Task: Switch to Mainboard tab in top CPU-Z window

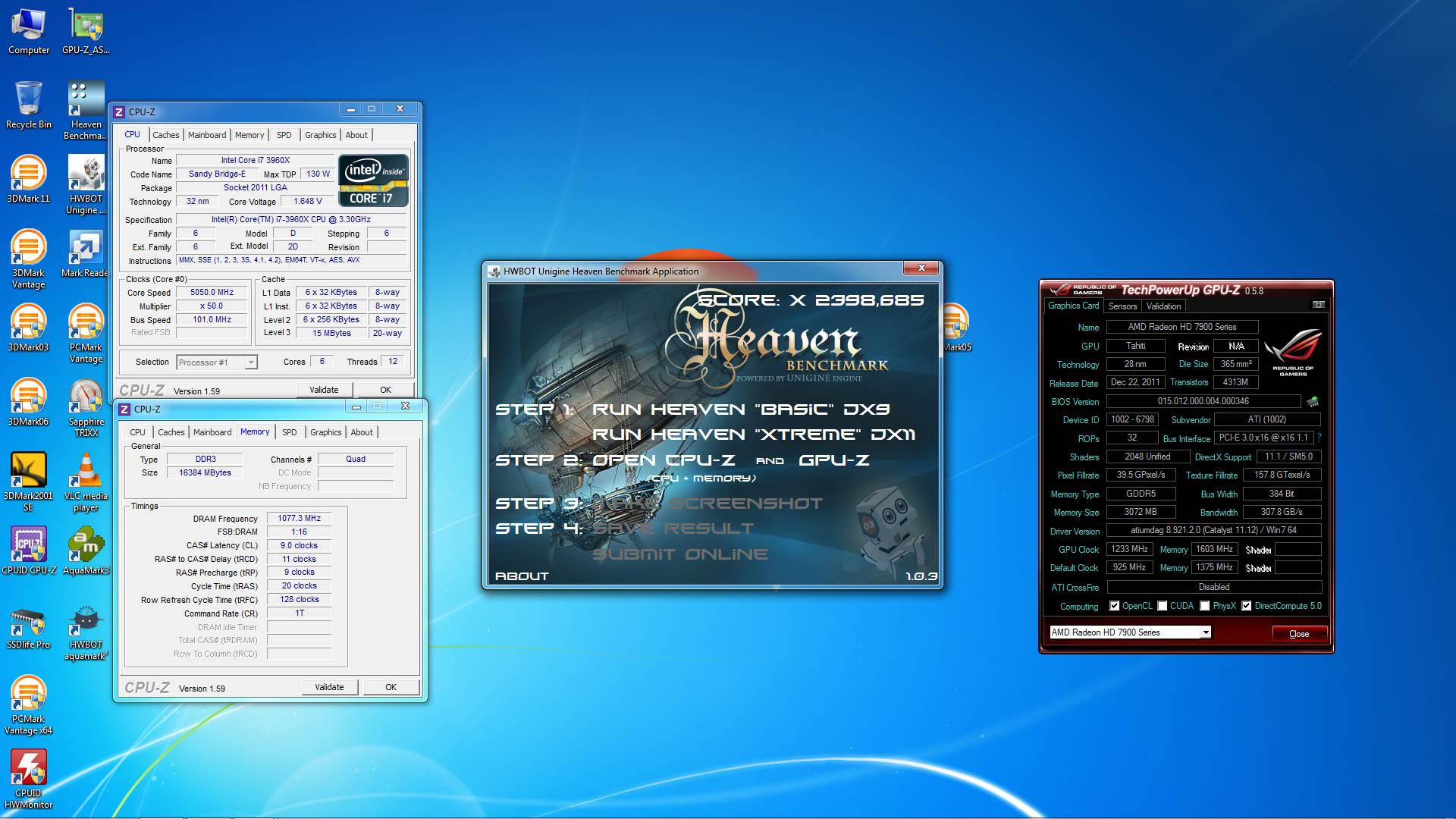Action: [x=207, y=135]
